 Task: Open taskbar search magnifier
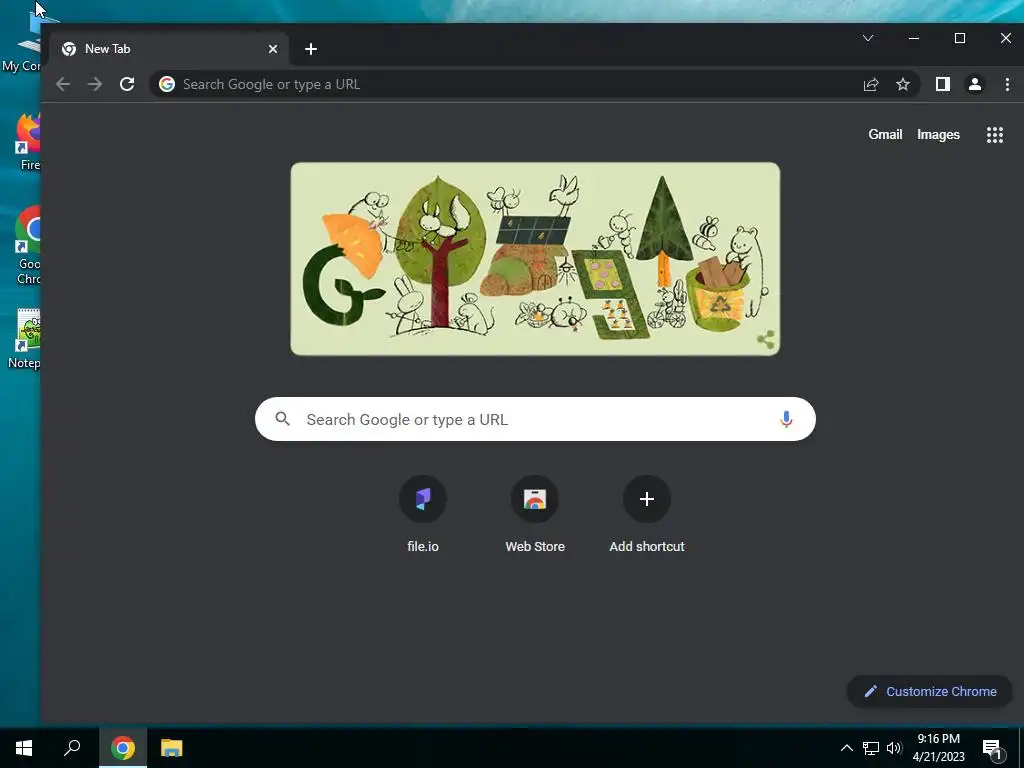click(x=72, y=748)
